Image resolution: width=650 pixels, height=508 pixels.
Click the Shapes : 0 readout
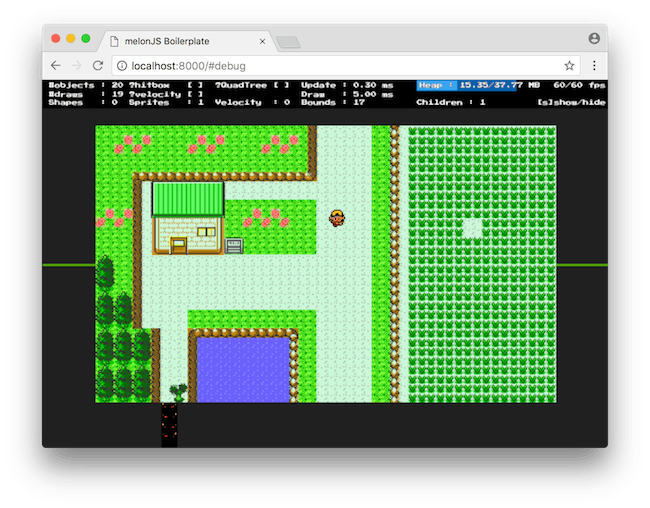tap(83, 102)
